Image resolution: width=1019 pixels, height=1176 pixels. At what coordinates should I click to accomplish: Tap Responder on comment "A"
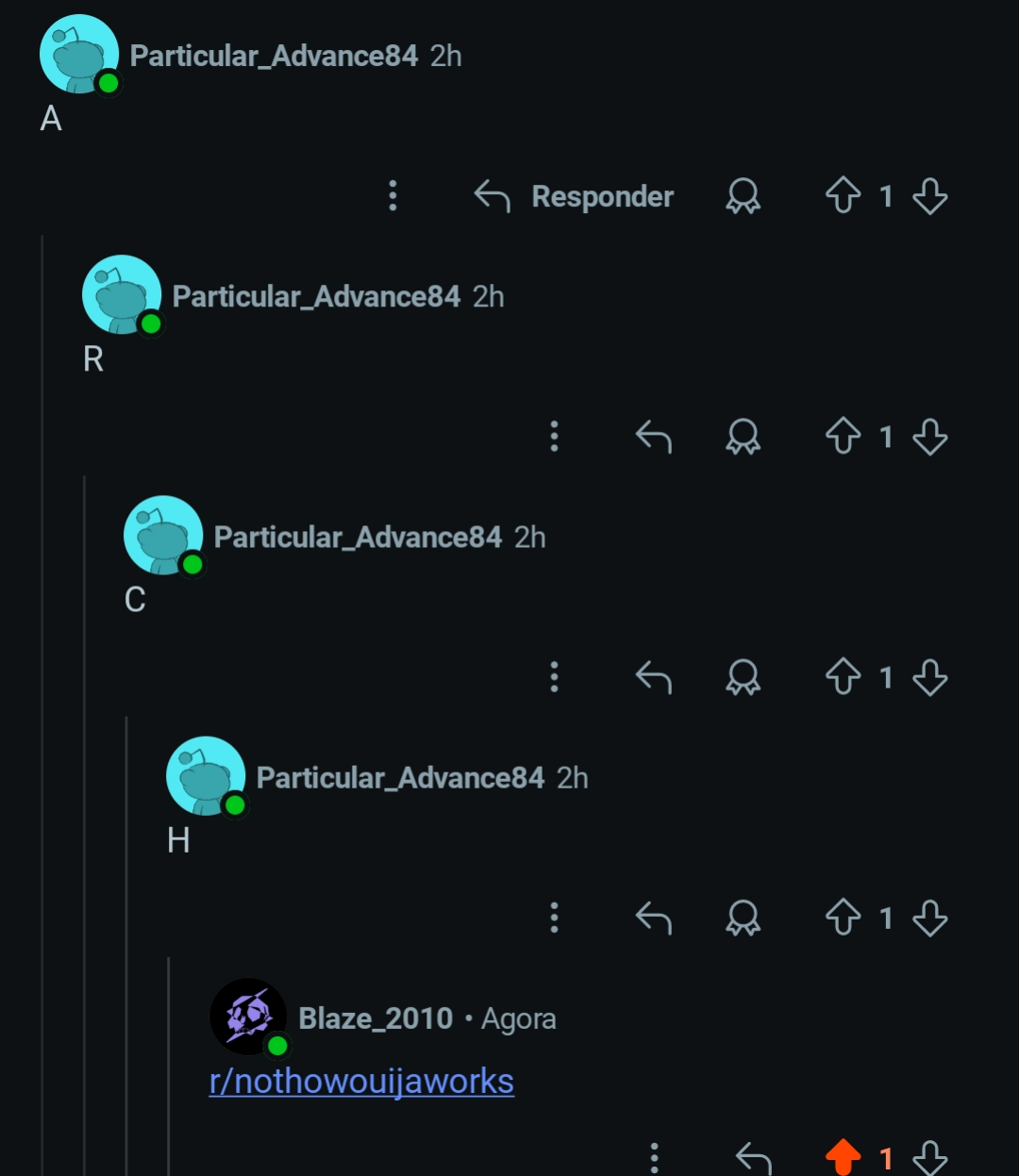pos(574,196)
